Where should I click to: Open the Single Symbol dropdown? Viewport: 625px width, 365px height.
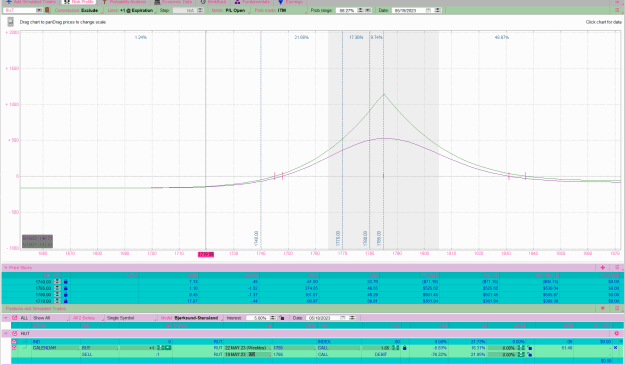[131, 318]
